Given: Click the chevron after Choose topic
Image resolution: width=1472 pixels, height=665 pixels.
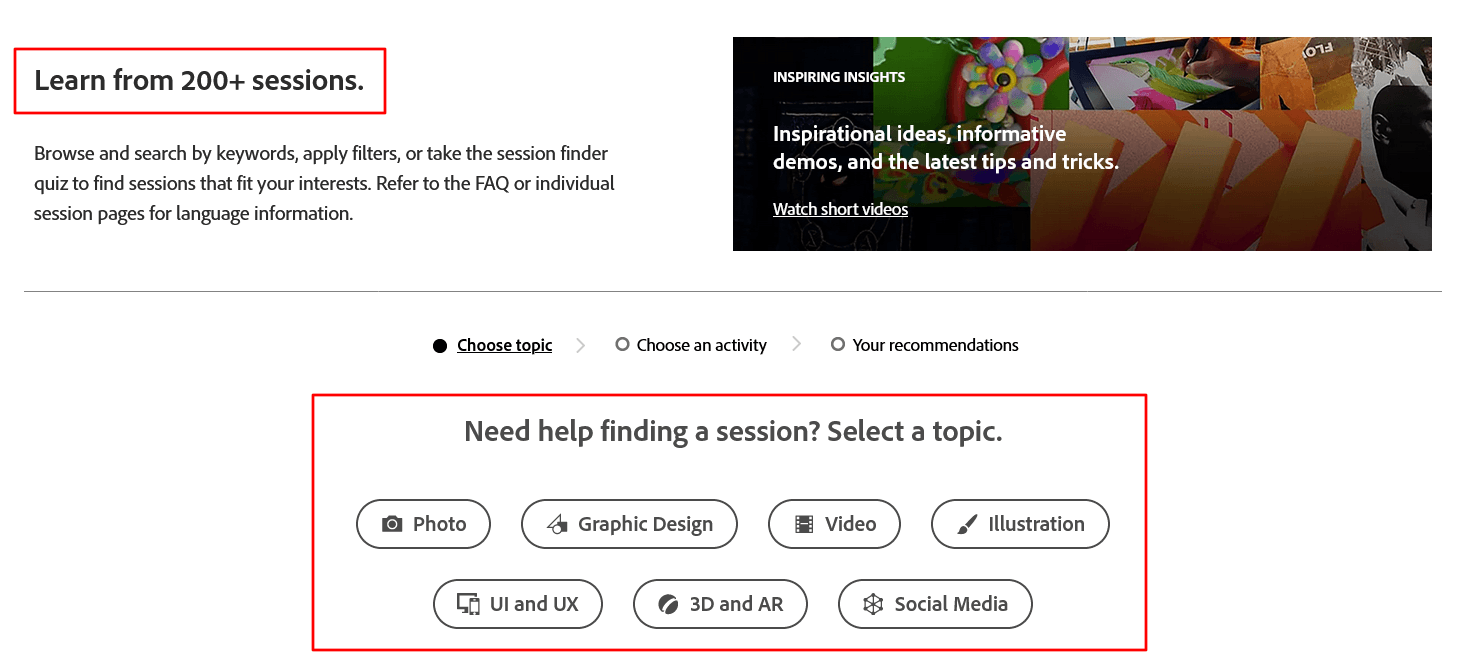Looking at the screenshot, I should point(581,345).
